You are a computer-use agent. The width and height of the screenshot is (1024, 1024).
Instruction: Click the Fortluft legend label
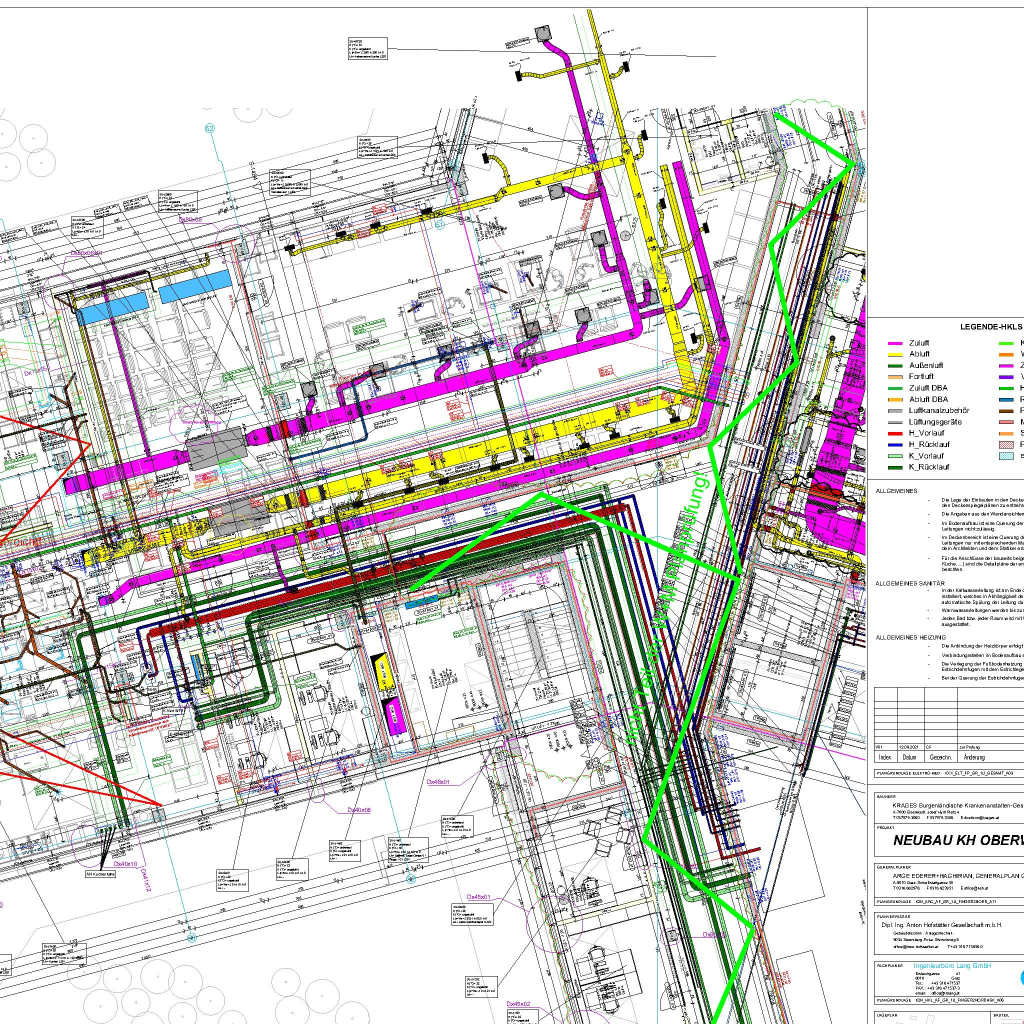(923, 377)
